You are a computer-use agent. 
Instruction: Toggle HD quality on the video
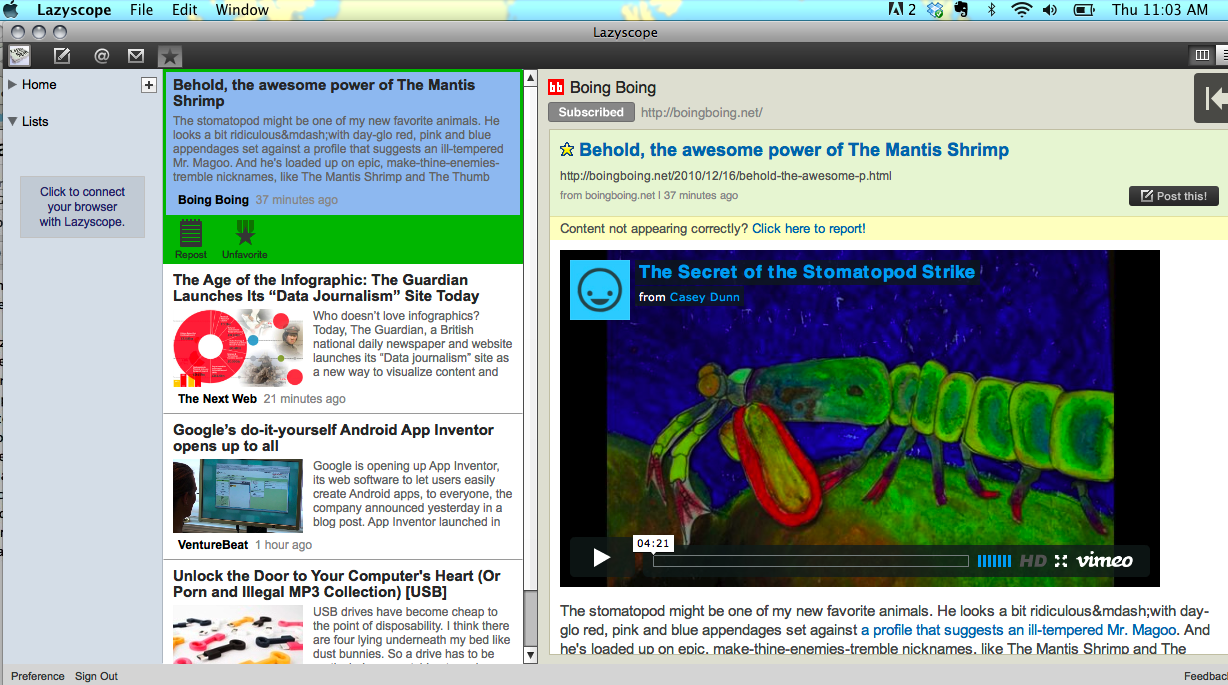1033,561
